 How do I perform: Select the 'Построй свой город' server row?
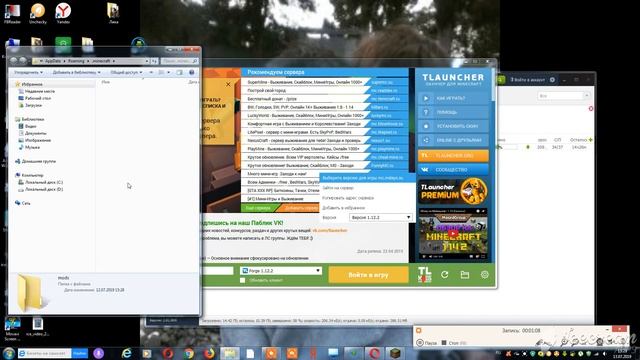tap(324, 90)
